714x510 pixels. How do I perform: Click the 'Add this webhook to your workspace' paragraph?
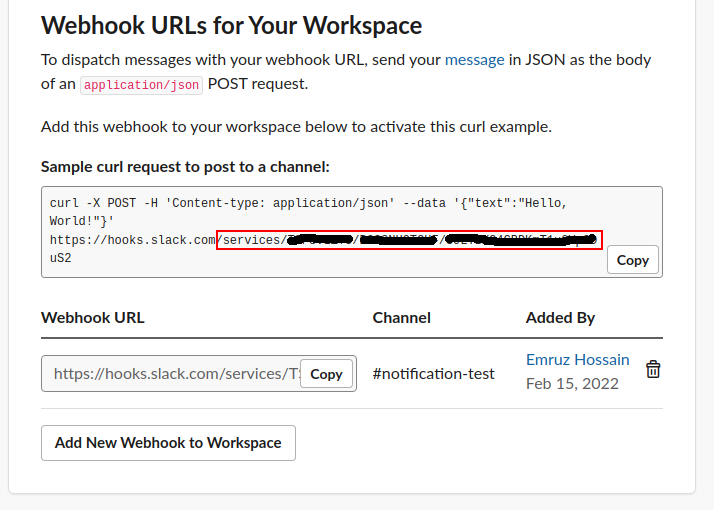(x=296, y=127)
